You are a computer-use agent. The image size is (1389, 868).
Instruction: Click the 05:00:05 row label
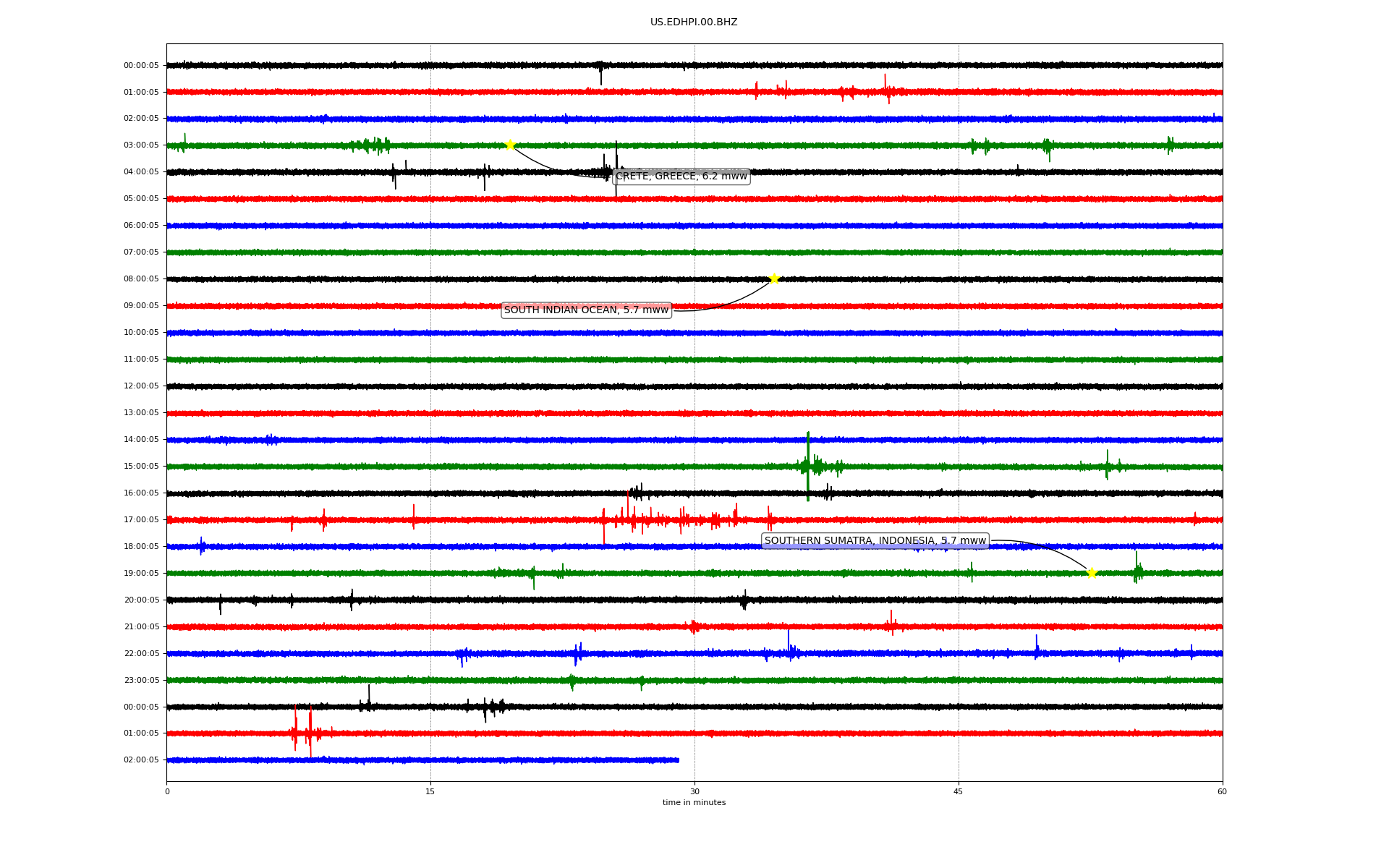pos(141,199)
